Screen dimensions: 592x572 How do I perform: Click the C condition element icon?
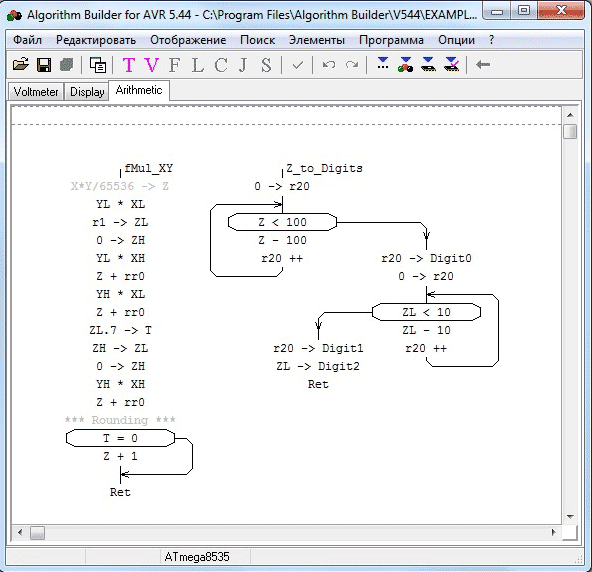click(220, 65)
